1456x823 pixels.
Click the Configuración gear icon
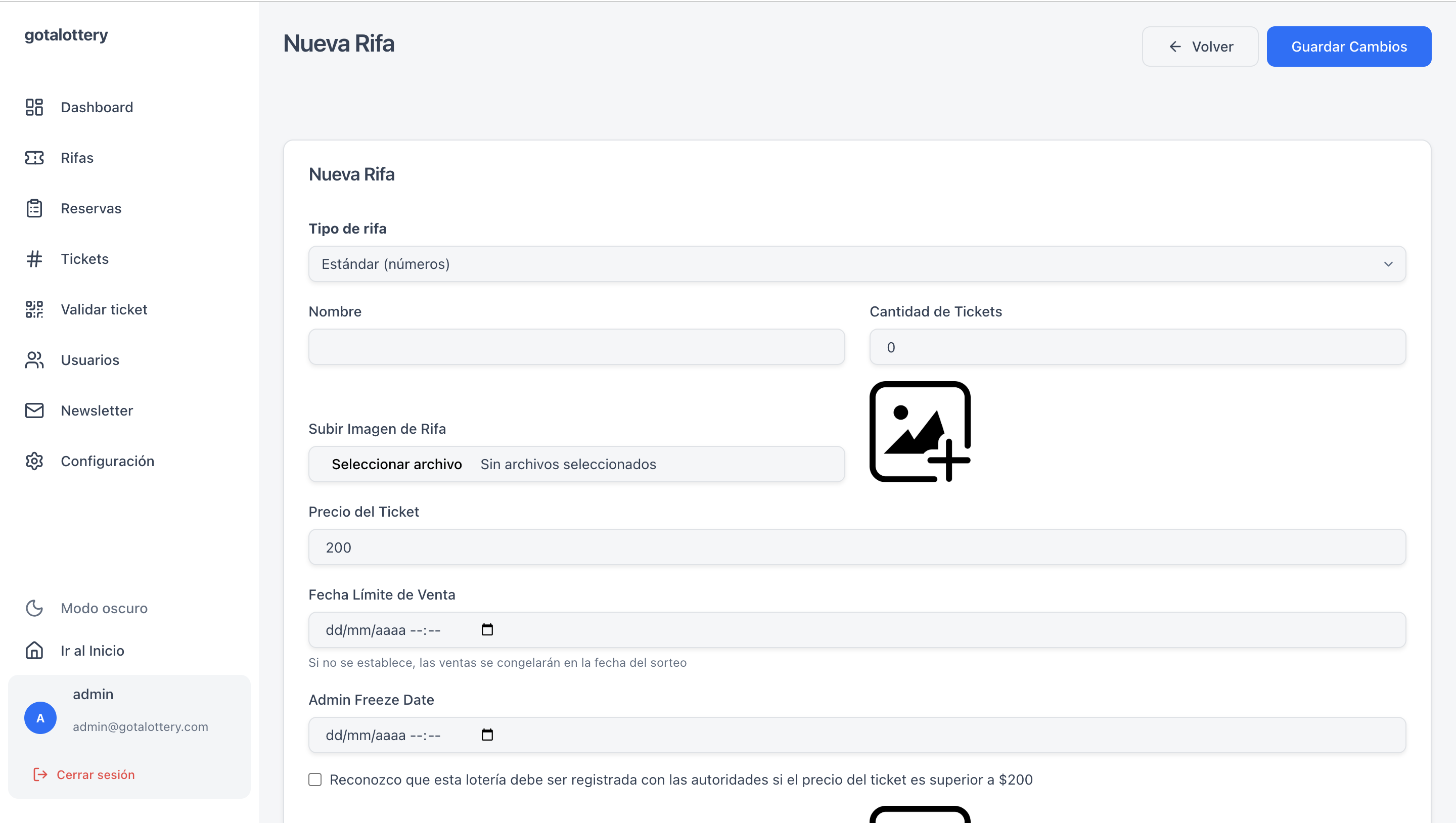[34, 461]
